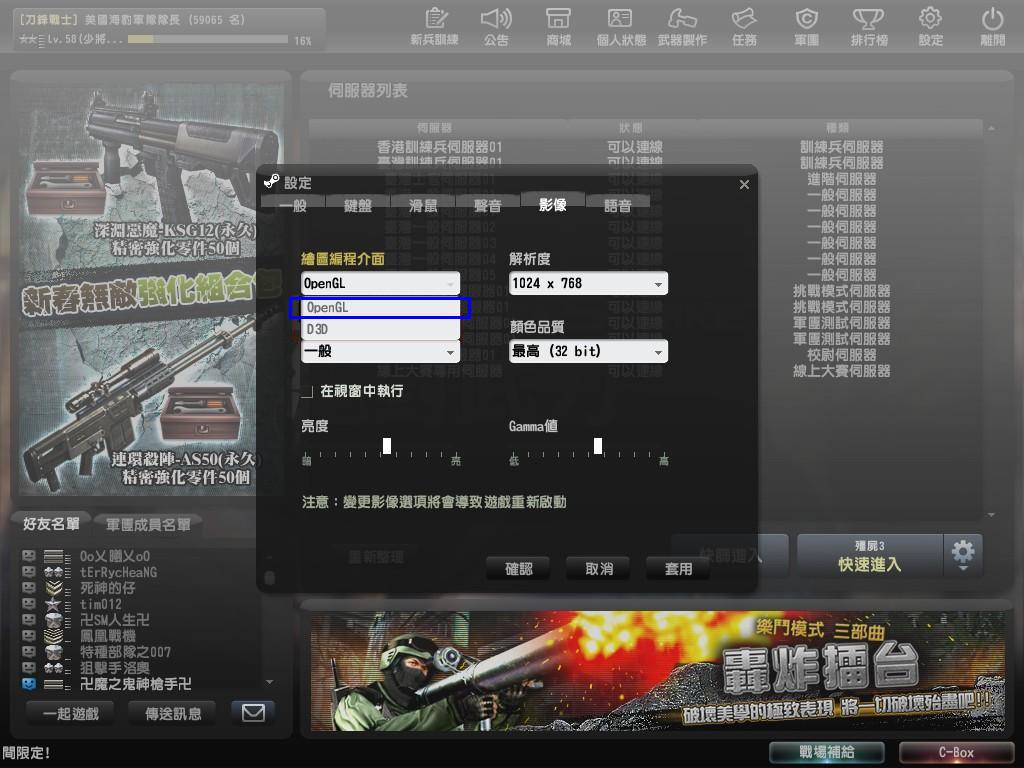The image size is (1024, 768).
Task: Switch to the 一般 settings tab
Action: pos(293,206)
